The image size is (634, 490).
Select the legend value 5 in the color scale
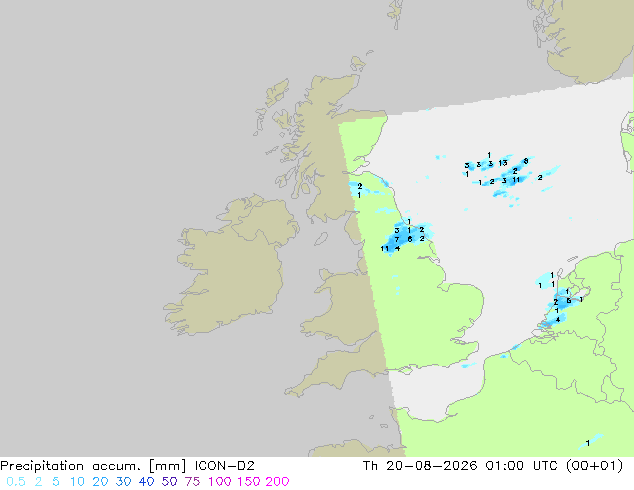coord(56,482)
